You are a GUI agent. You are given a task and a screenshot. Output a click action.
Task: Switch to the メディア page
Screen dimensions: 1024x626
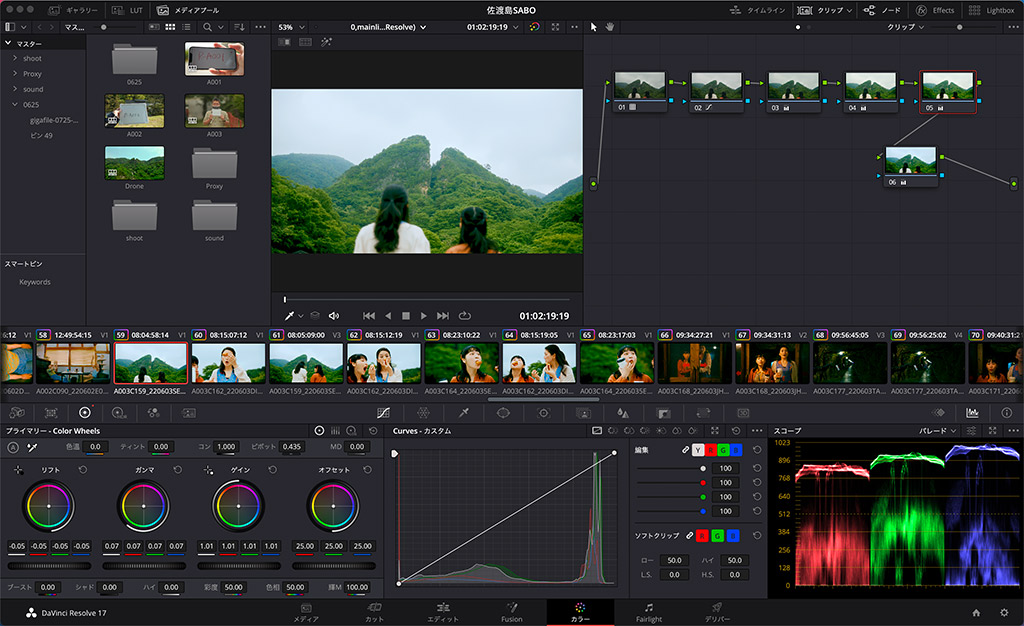pyautogui.click(x=306, y=612)
